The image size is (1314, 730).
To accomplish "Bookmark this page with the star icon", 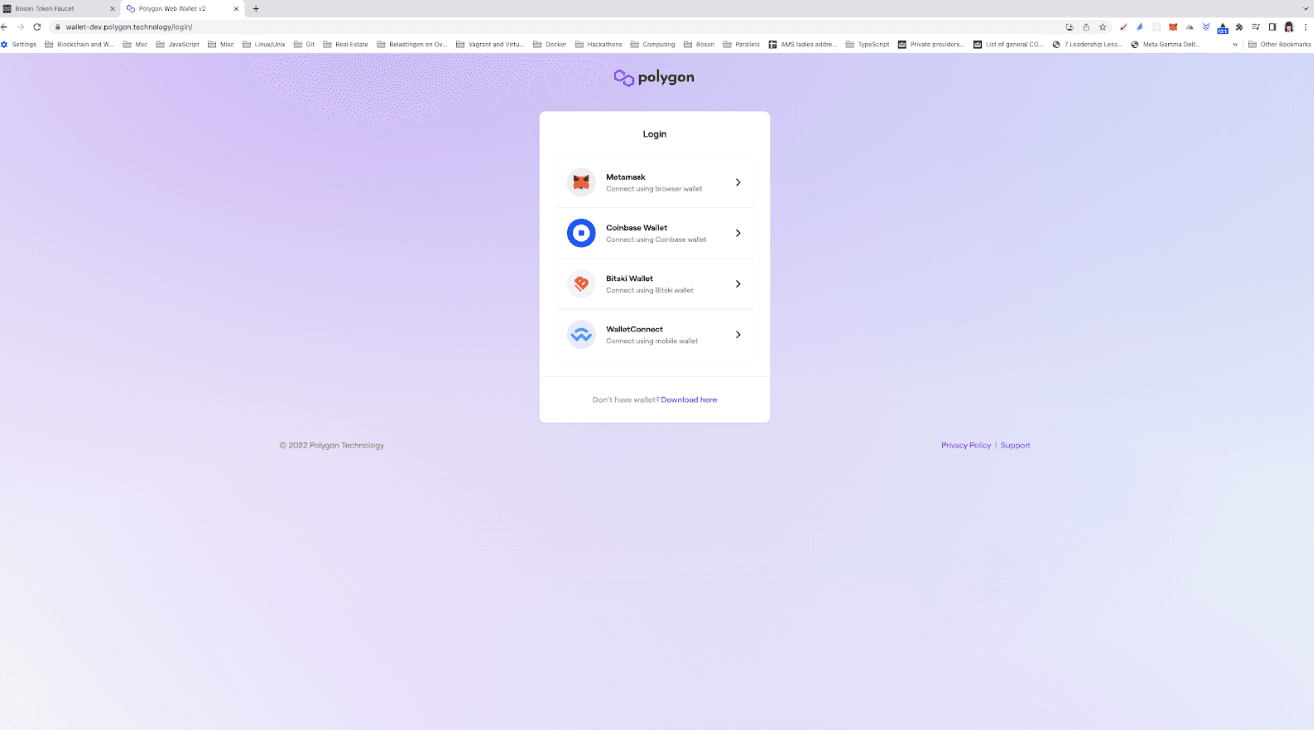I will pyautogui.click(x=1103, y=27).
